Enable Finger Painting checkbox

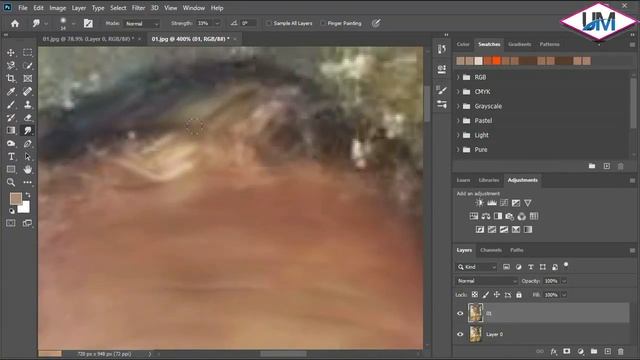point(323,24)
